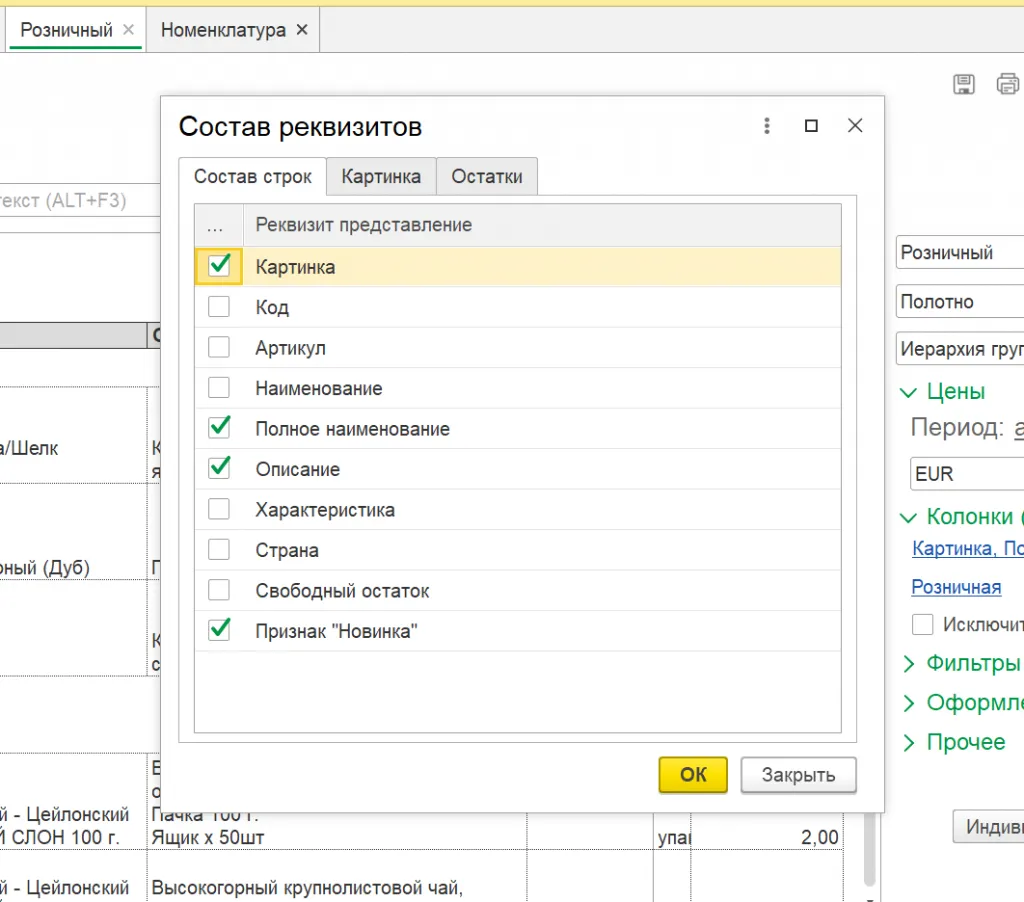
Task: Close the Номенклатура tab
Action: pos(302,29)
